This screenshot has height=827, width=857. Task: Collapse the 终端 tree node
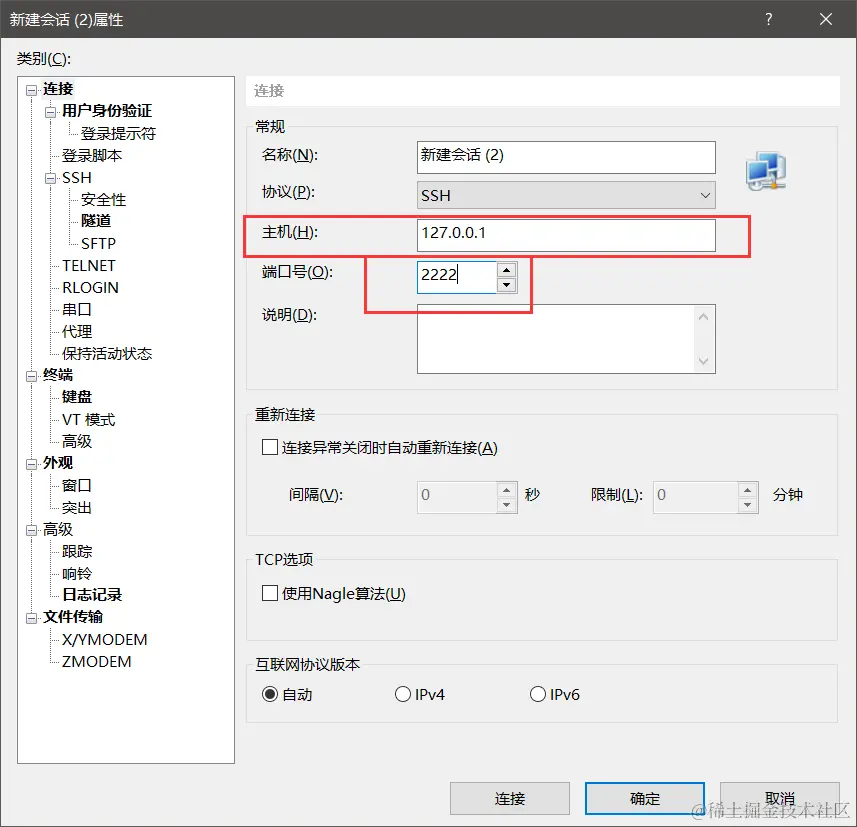(32, 376)
